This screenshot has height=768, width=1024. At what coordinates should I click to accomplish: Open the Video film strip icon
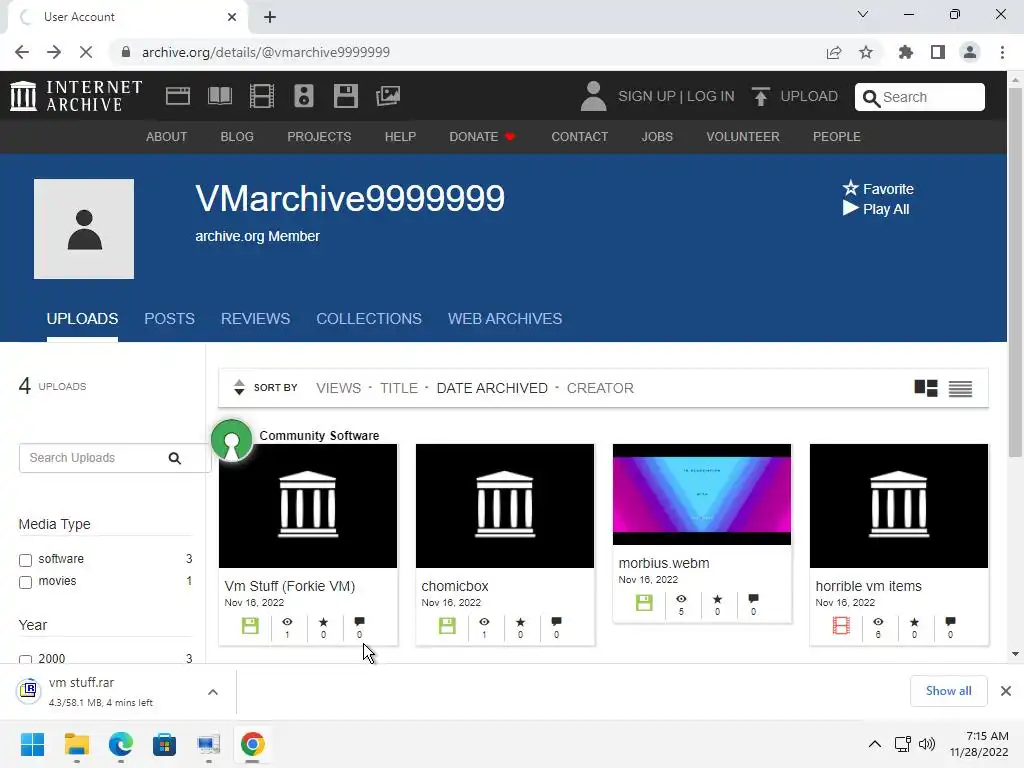[262, 96]
